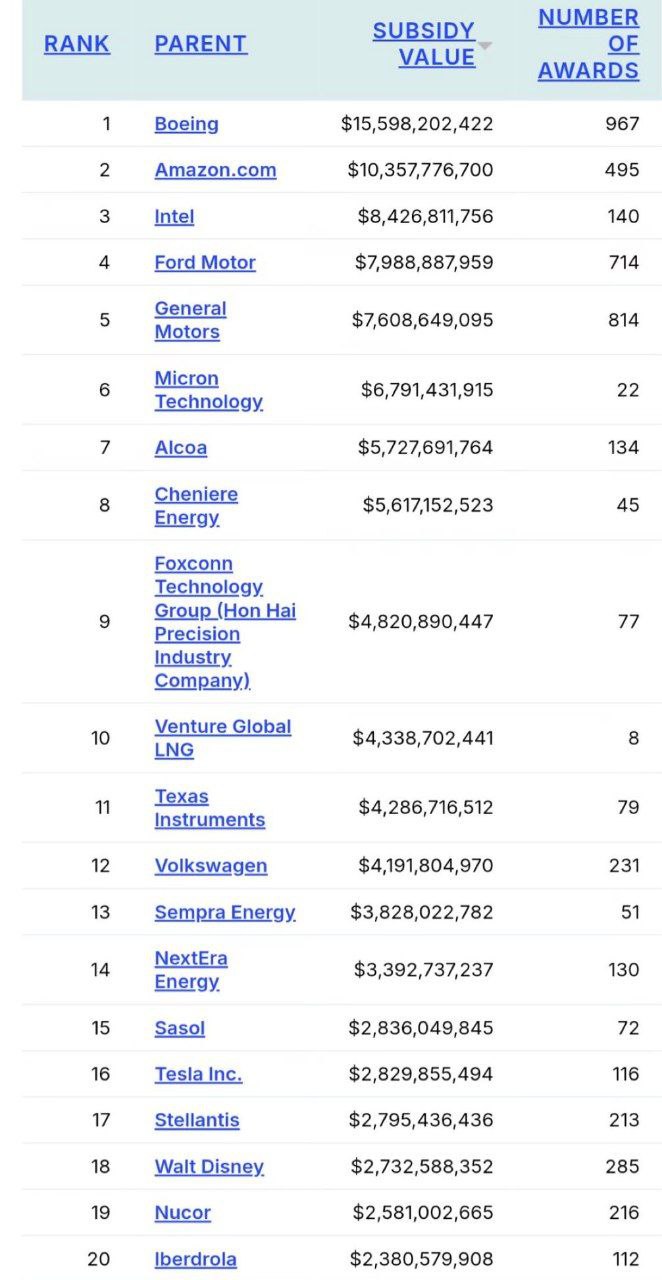Open the Micron Technology link
This screenshot has height=1280, width=662.
(x=208, y=390)
